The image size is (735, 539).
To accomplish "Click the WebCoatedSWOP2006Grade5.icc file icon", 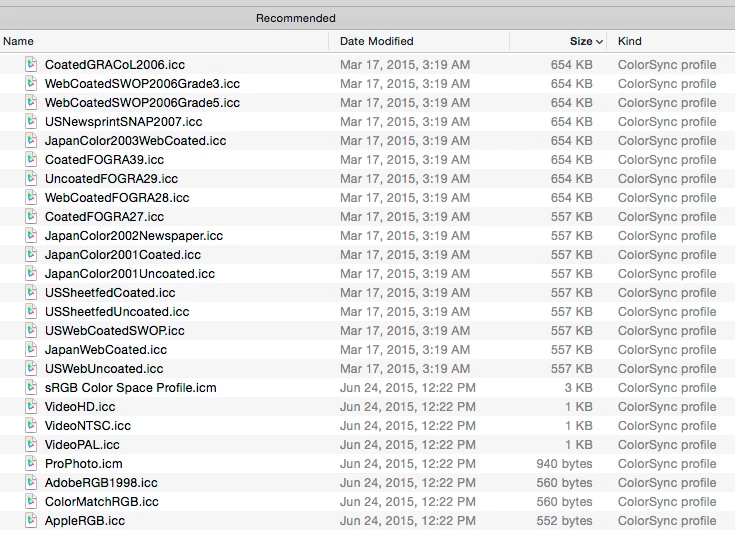I will point(31,102).
